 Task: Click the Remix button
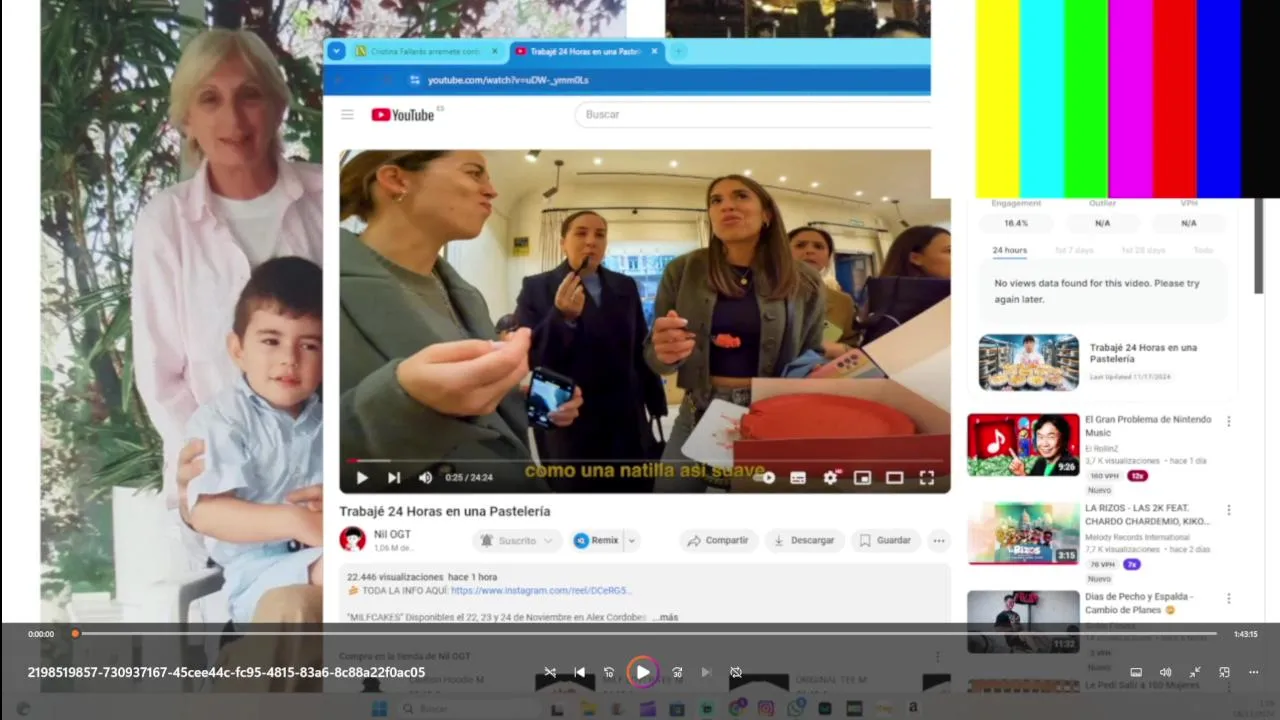coord(597,540)
